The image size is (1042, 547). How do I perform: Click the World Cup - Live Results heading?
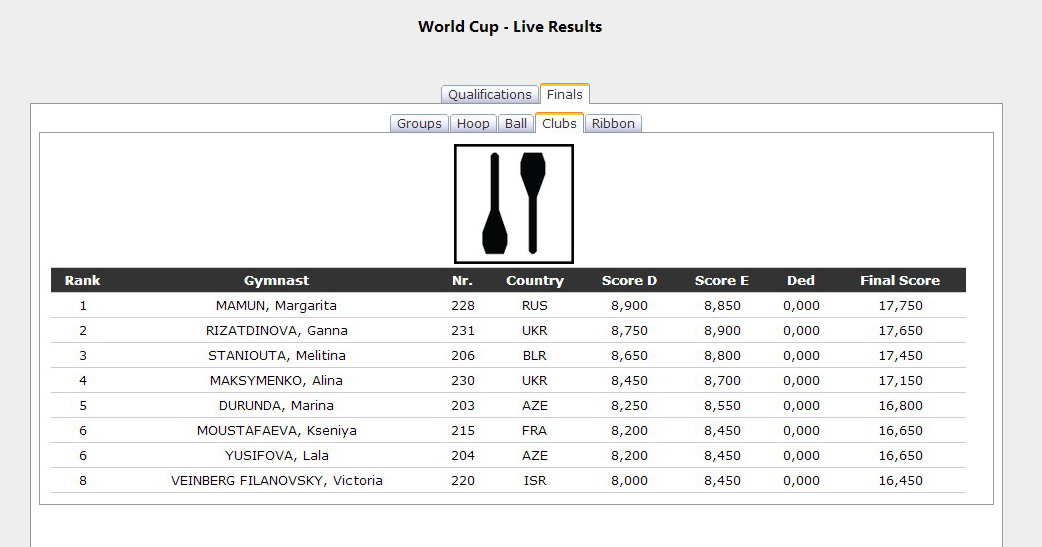coord(510,27)
